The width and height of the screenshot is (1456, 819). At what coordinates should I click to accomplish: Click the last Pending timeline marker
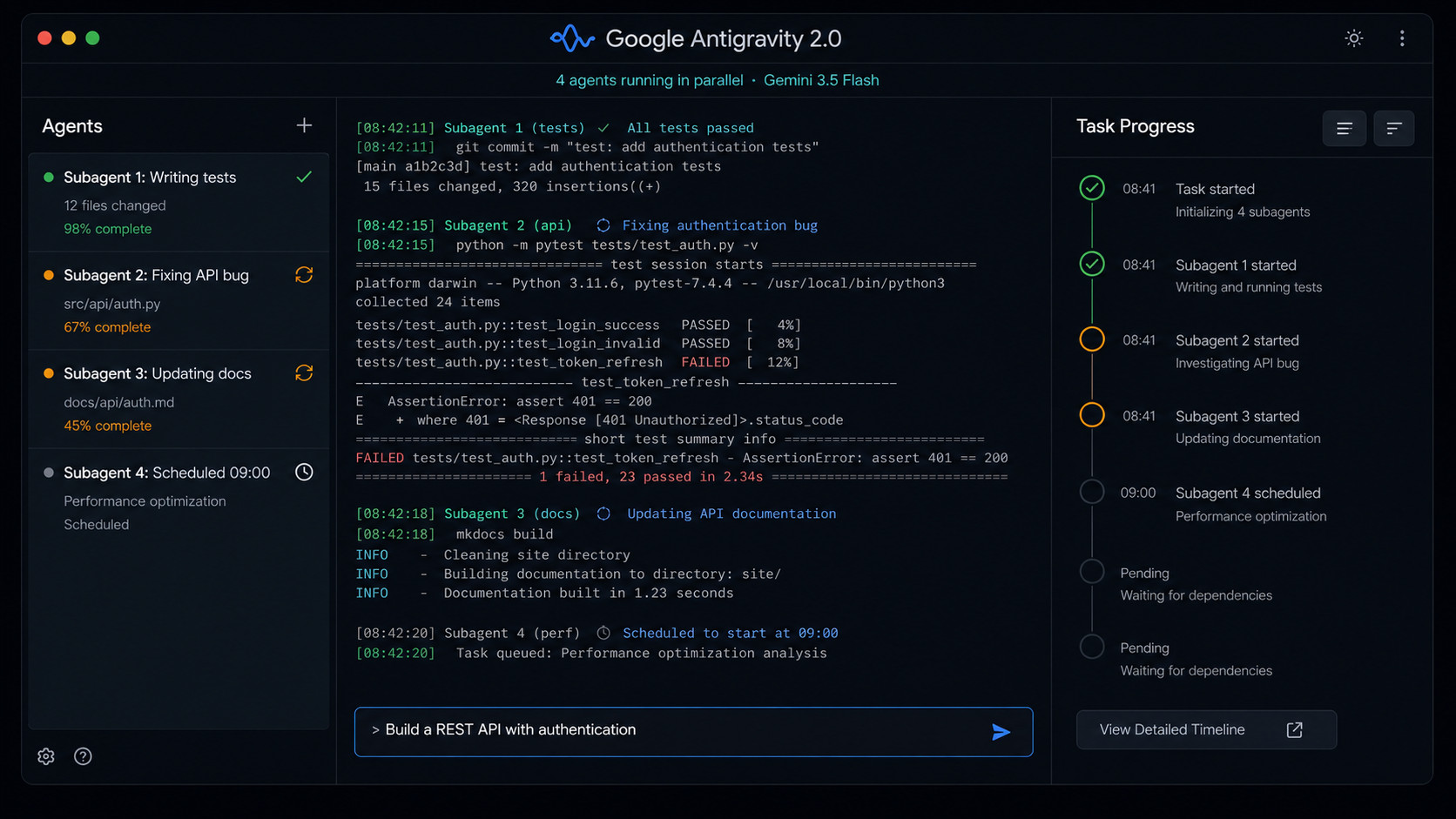tap(1092, 647)
